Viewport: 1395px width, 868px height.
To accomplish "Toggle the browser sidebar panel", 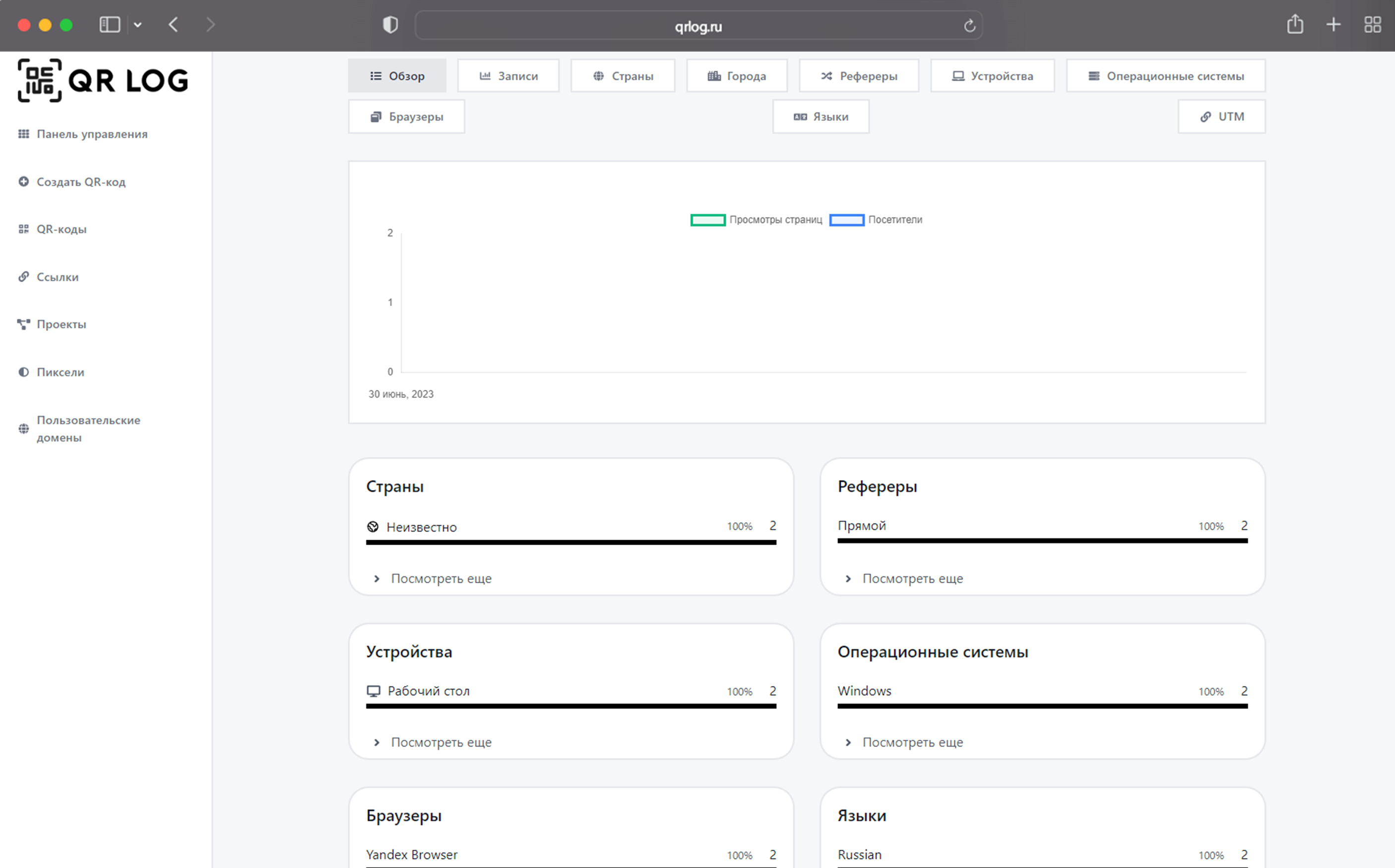I will (x=110, y=25).
